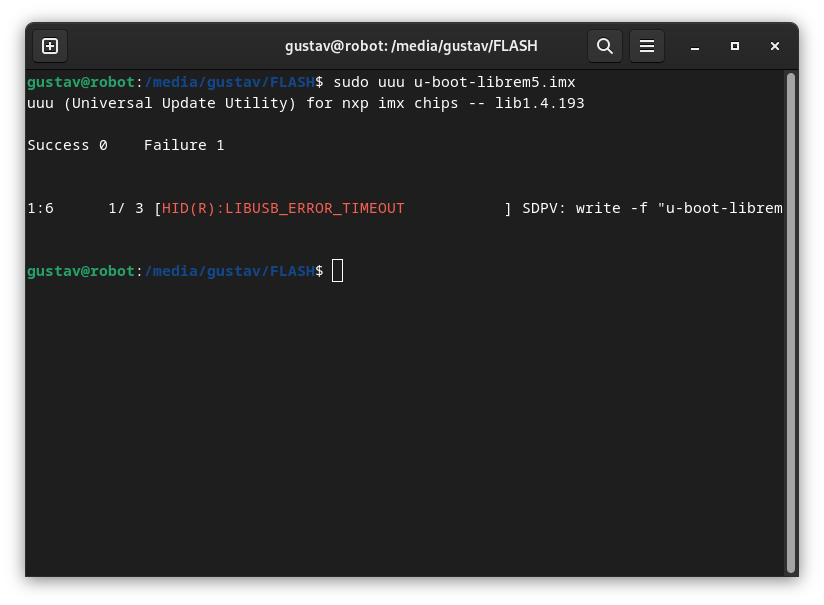The image size is (824, 605).
Task: Click the SDPV: write -f command text
Action: pyautogui.click(x=585, y=209)
